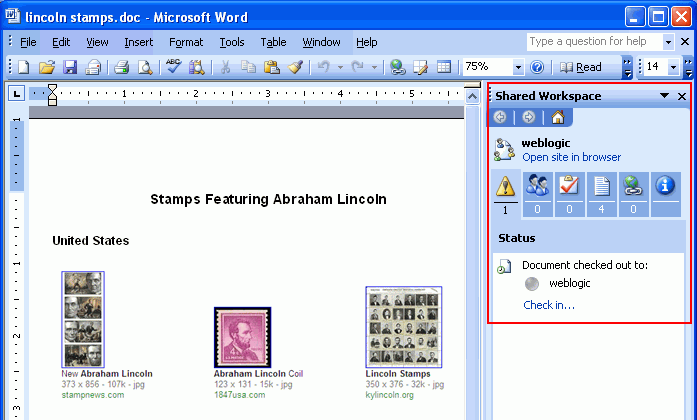Activate the Format Painter brush
The height and width of the screenshot is (420, 697).
point(295,68)
